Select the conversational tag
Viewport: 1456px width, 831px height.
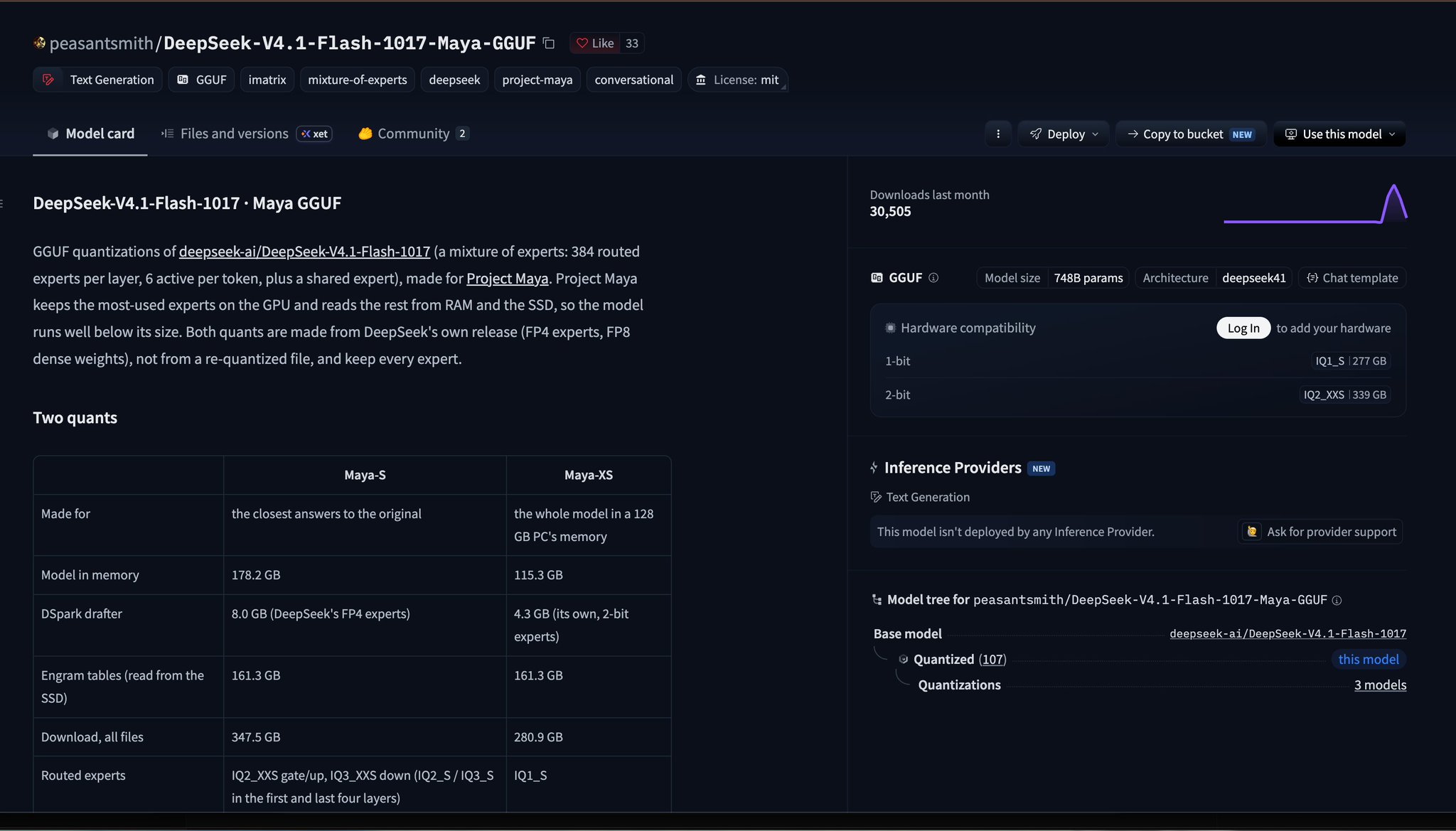(634, 80)
